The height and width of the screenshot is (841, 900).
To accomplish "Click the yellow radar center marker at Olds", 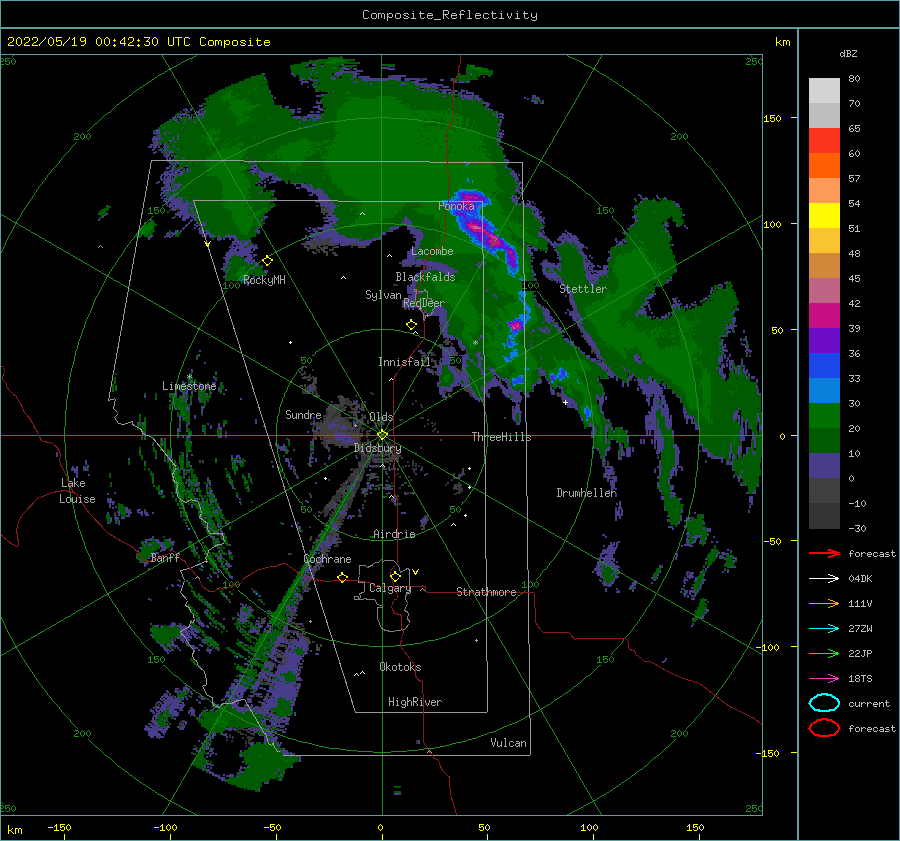I will pyautogui.click(x=382, y=435).
